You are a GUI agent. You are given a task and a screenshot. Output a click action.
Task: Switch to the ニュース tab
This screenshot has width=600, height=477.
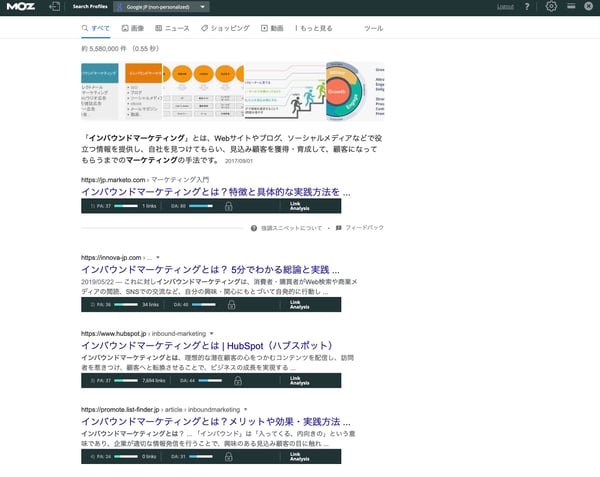(x=172, y=28)
